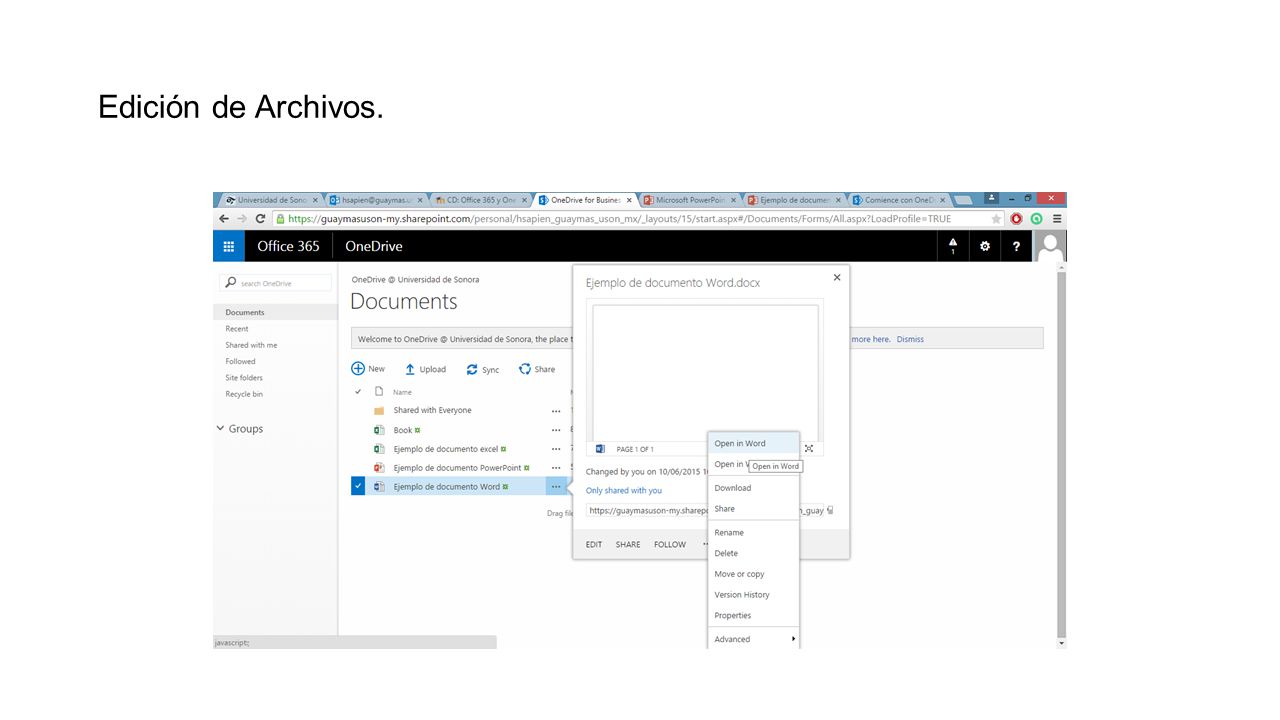This screenshot has height=720, width=1280.
Task: Open the Chrome hamburger menu
Action: pos(1057,218)
